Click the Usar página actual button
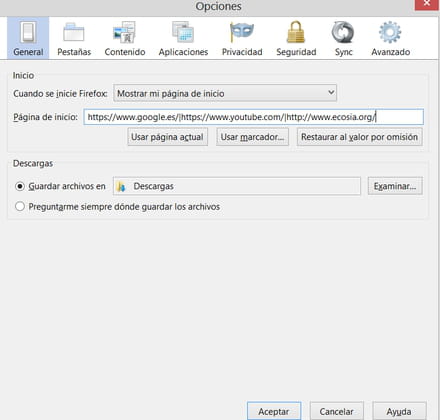440x420 pixels. [167, 137]
